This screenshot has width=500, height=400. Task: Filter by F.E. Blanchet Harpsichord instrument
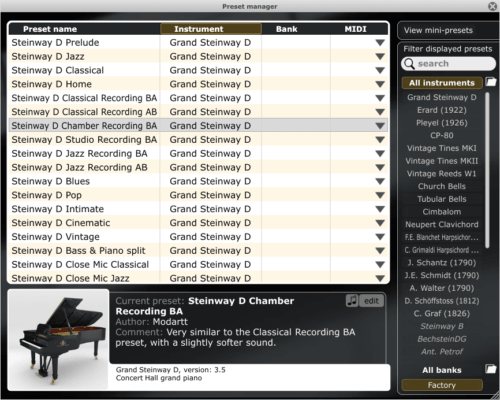tap(442, 237)
